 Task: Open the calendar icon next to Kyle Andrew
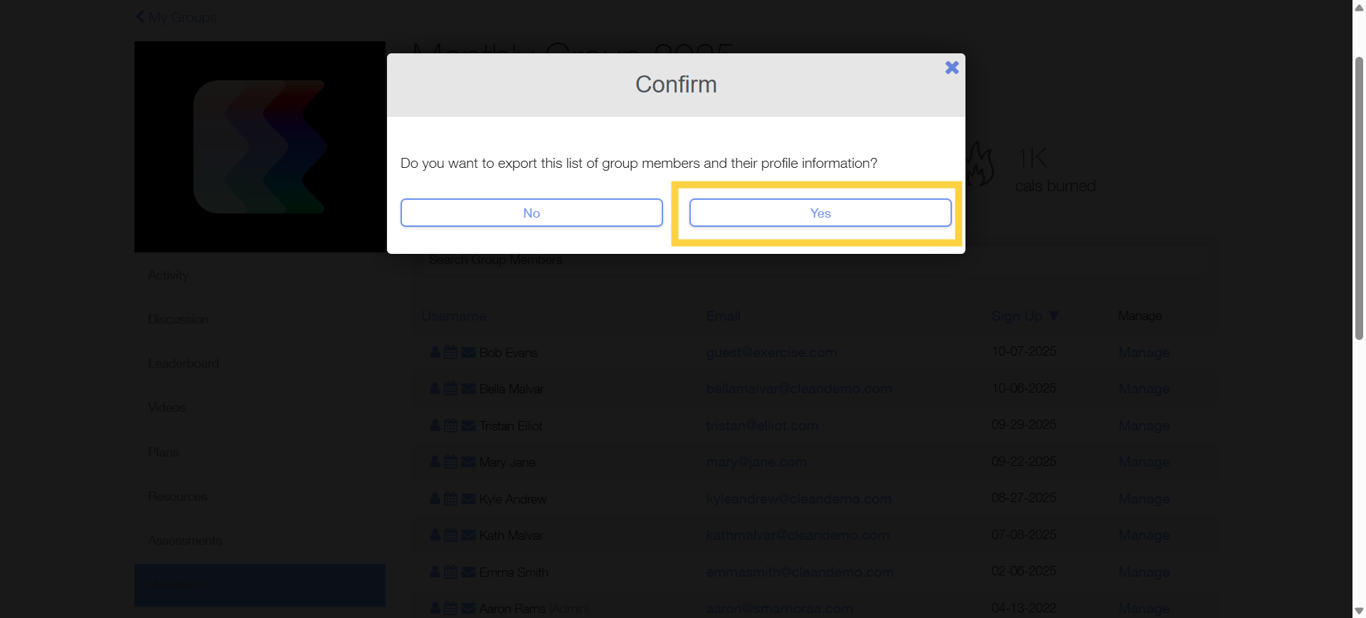click(x=449, y=498)
